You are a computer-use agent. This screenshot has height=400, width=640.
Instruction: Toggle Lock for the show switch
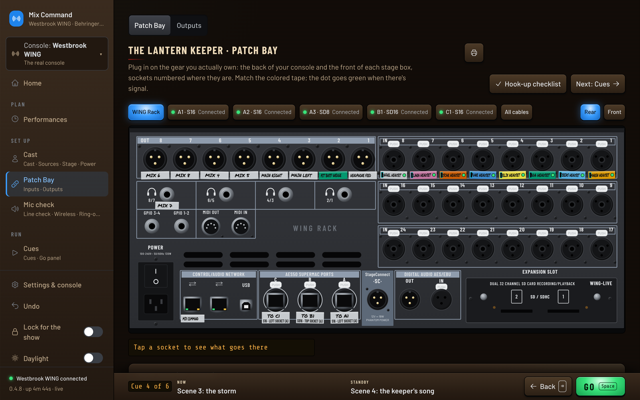pos(93,332)
